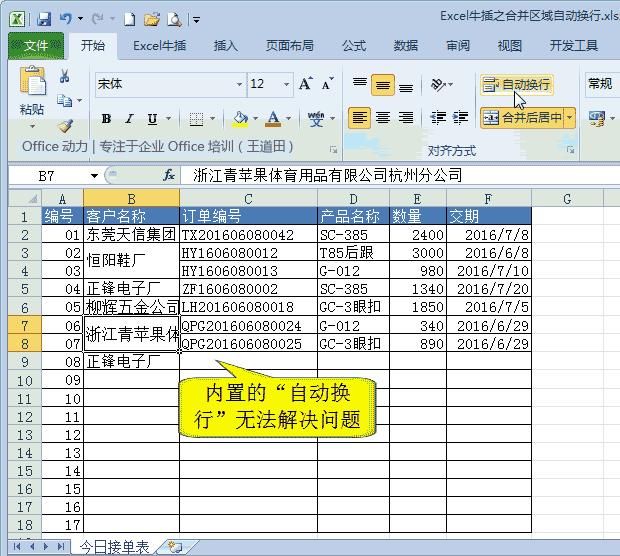Screen dimensions: 620x556
Task: Click the Paste clipboard icon
Action: pyautogui.click(x=32, y=81)
